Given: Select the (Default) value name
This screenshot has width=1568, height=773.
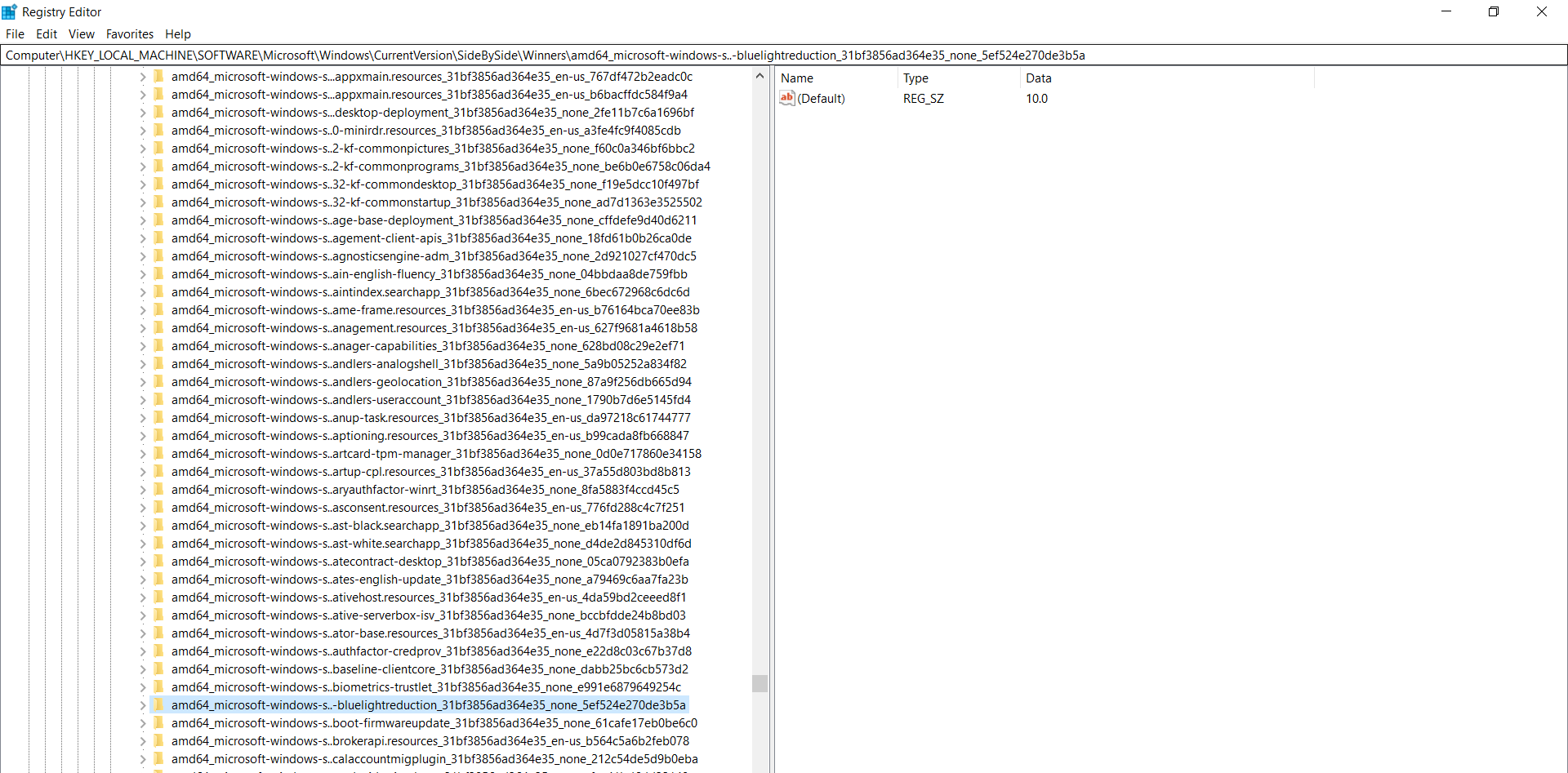Looking at the screenshot, I should [x=821, y=99].
